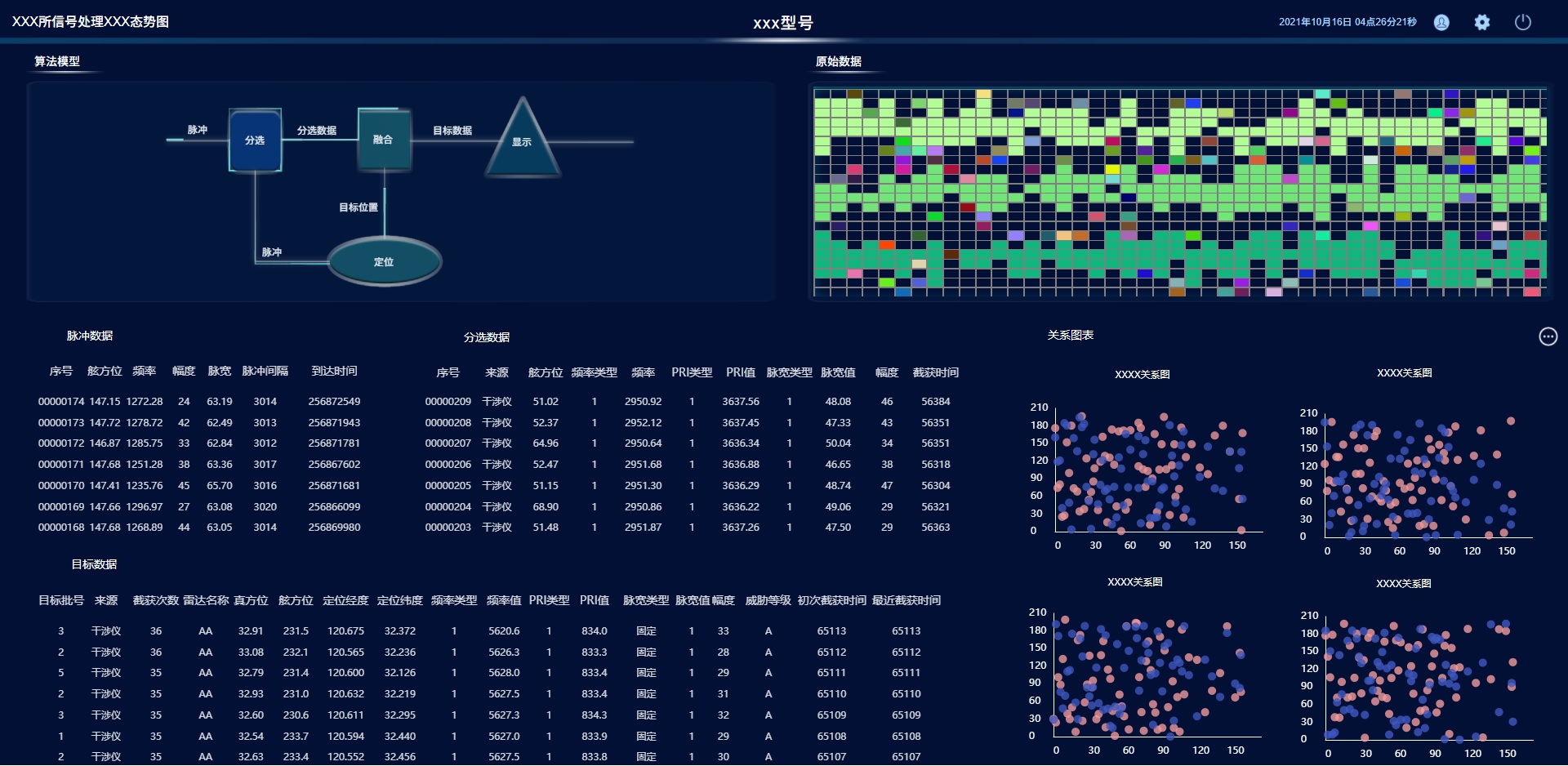The width and height of the screenshot is (1568, 766).
Task: Select the 算法模型 section header
Action: (x=57, y=61)
